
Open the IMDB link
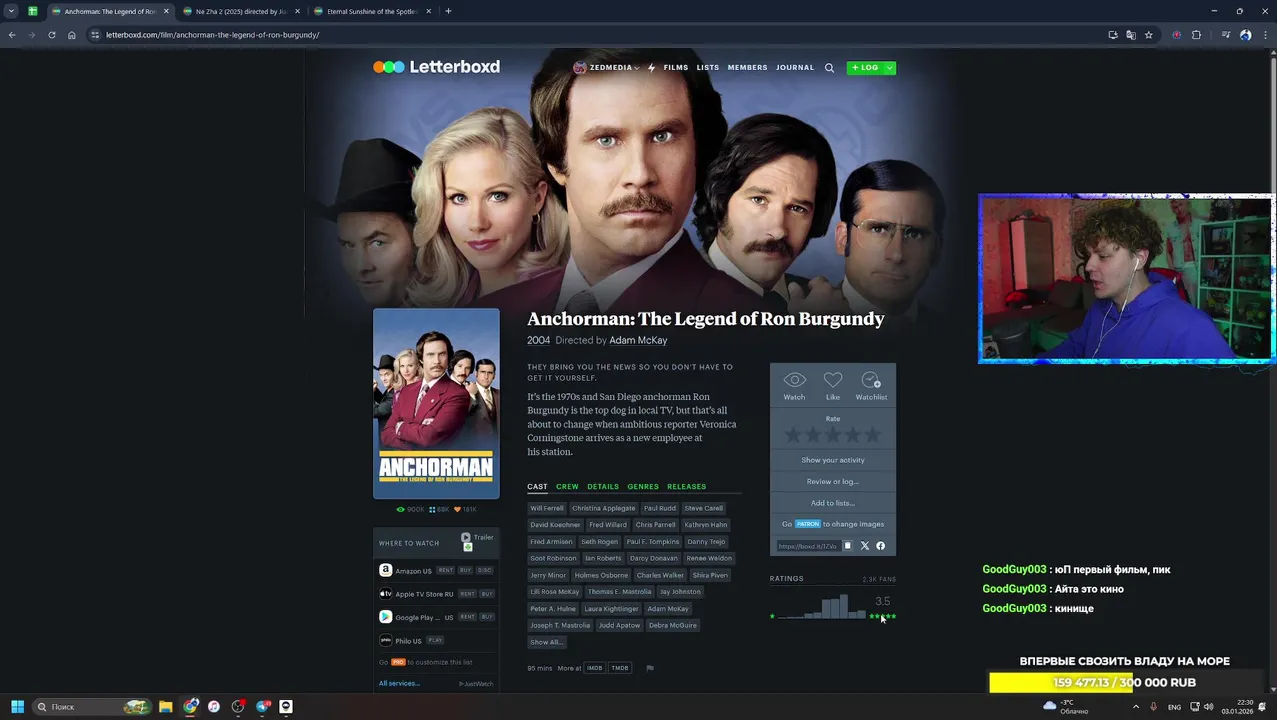click(x=595, y=668)
